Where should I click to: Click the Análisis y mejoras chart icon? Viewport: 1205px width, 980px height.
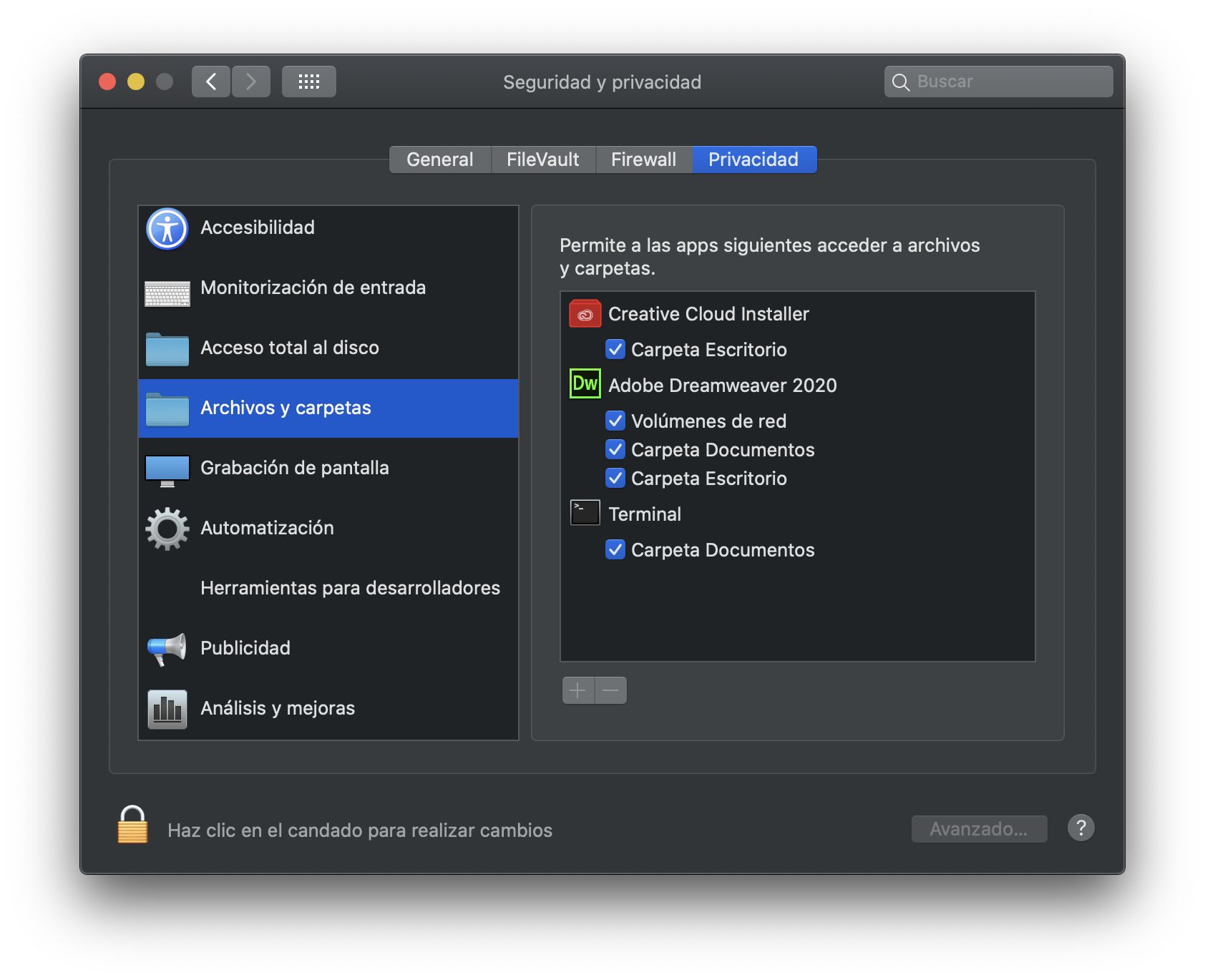[167, 708]
